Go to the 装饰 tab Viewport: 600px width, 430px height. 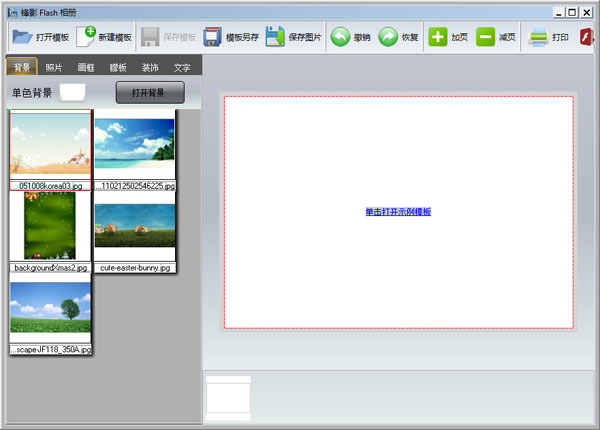[x=150, y=67]
